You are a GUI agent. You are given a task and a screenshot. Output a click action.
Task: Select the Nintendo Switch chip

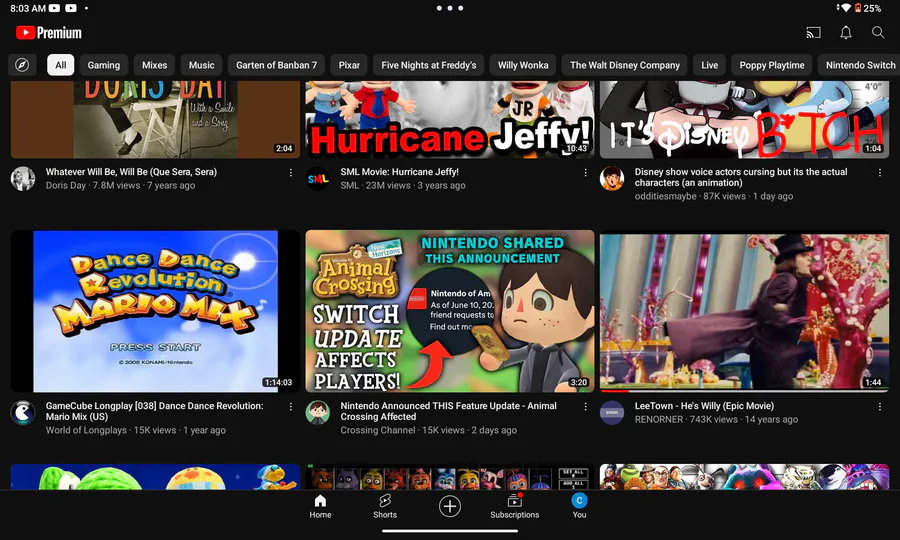coord(859,65)
